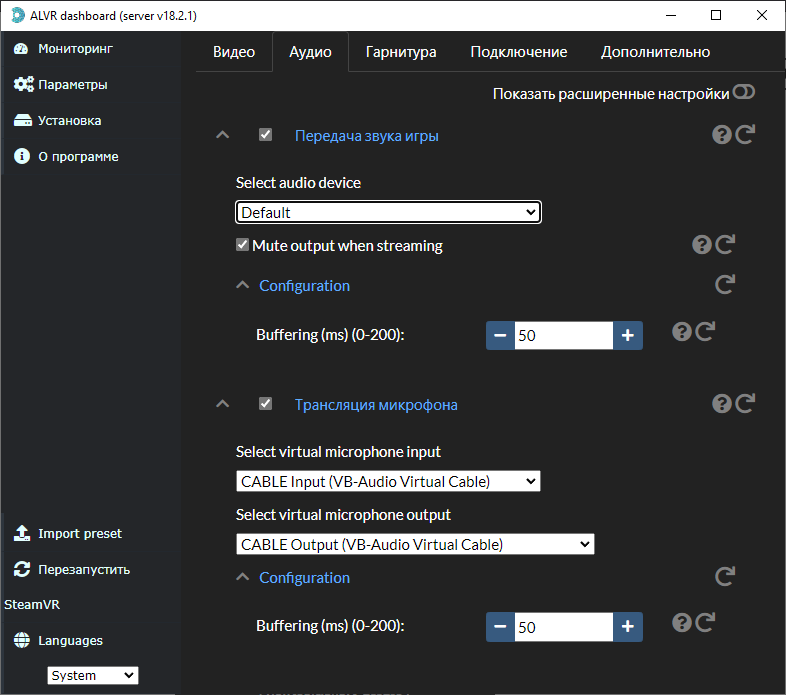The width and height of the screenshot is (786, 695).
Task: Reset game audio Buffering value
Action: pyautogui.click(x=705, y=331)
